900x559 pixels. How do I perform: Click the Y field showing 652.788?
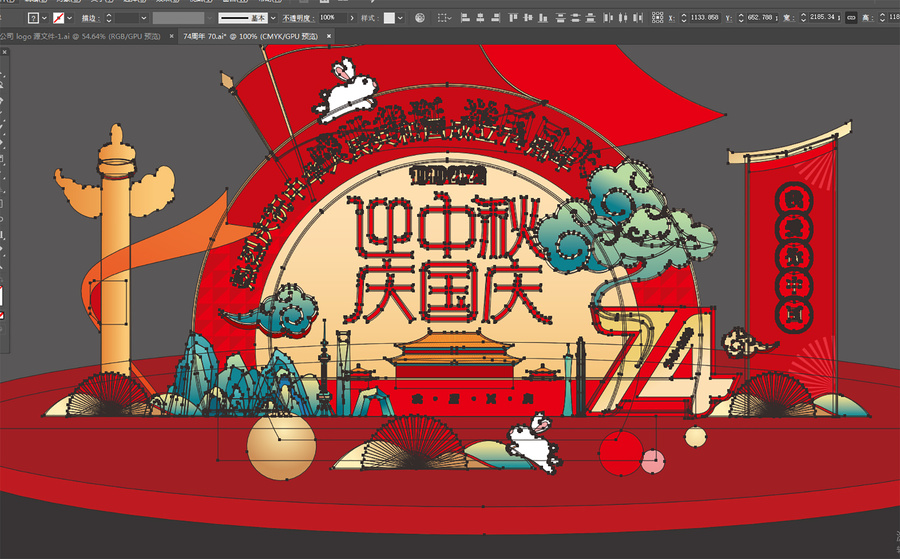[x=762, y=18]
